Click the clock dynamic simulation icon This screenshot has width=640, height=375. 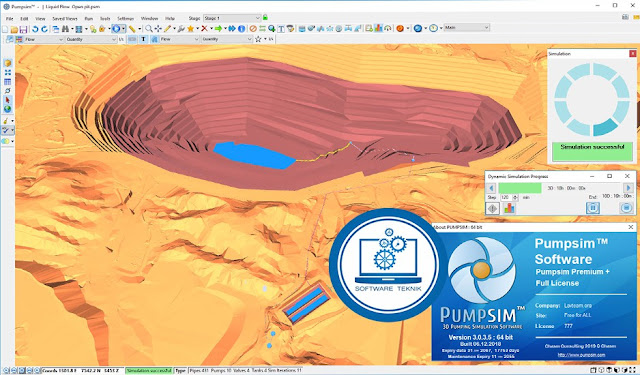[433, 28]
